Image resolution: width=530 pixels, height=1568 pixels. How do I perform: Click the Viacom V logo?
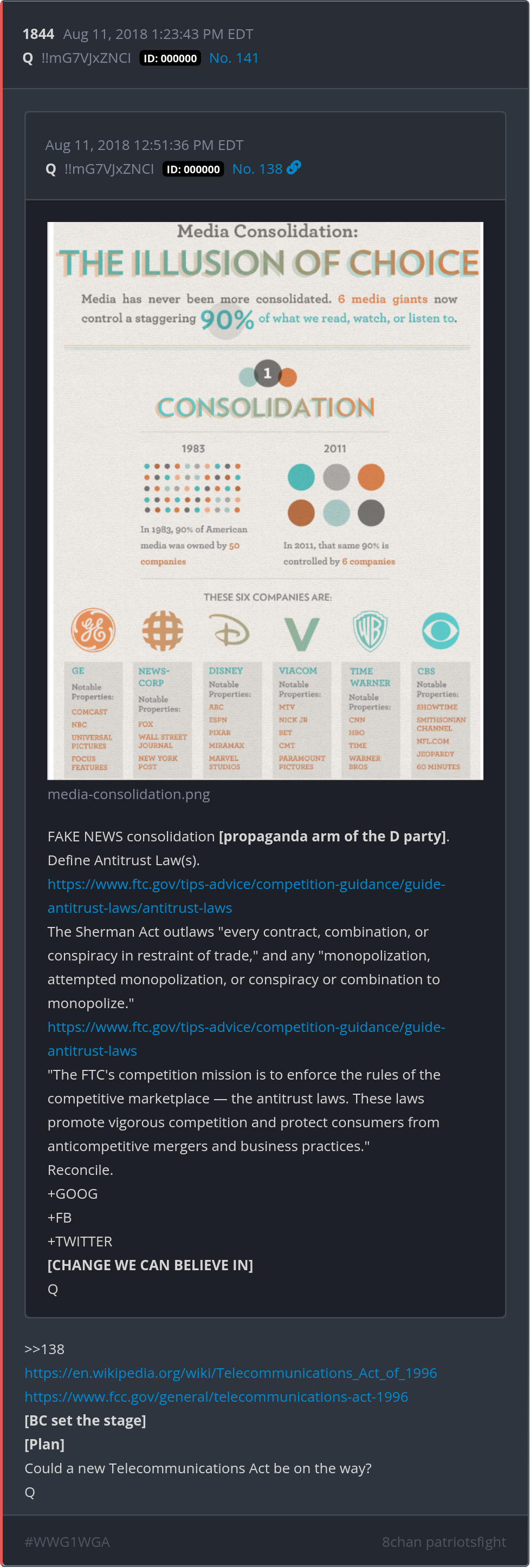pos(301,632)
